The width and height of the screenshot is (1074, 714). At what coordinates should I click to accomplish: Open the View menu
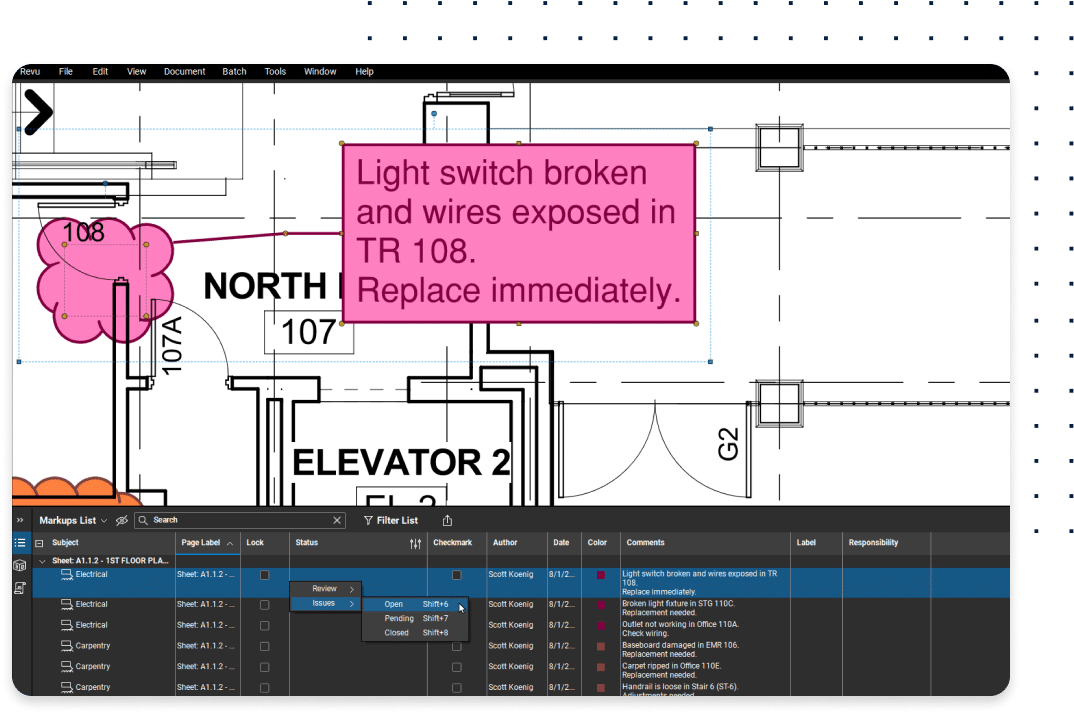[x=136, y=71]
